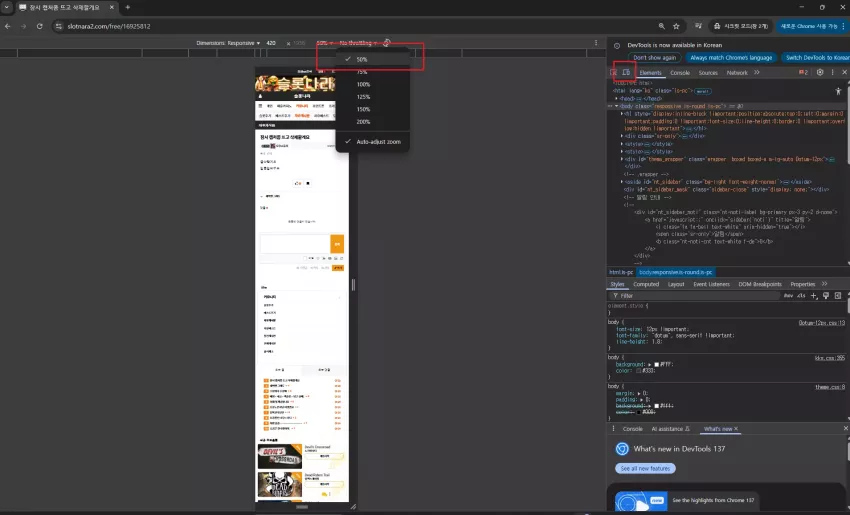Click Always match Chrome's language button
Viewport: 850px width, 515px height.
[731, 57]
